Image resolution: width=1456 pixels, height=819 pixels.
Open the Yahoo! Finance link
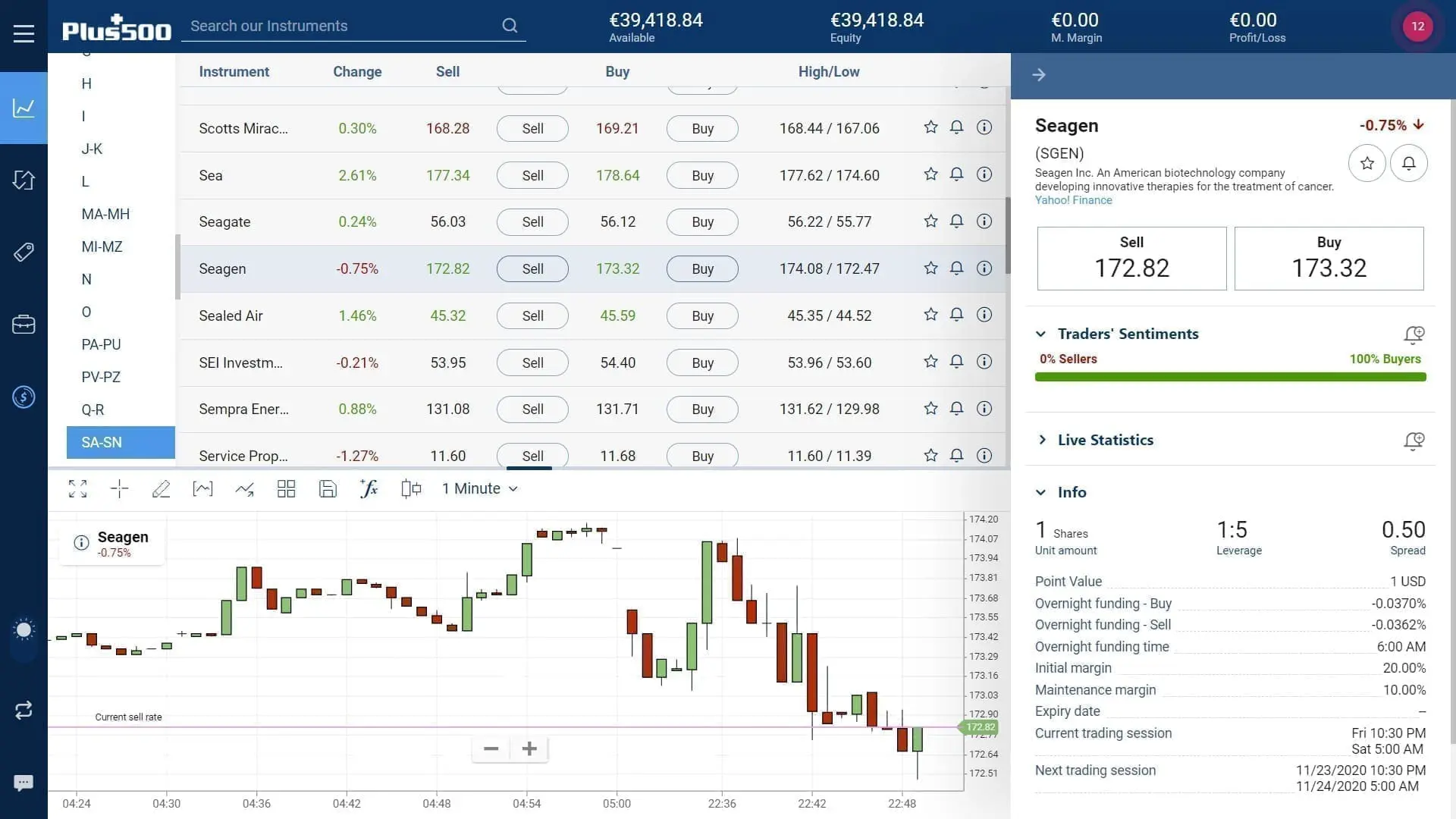pos(1073,200)
